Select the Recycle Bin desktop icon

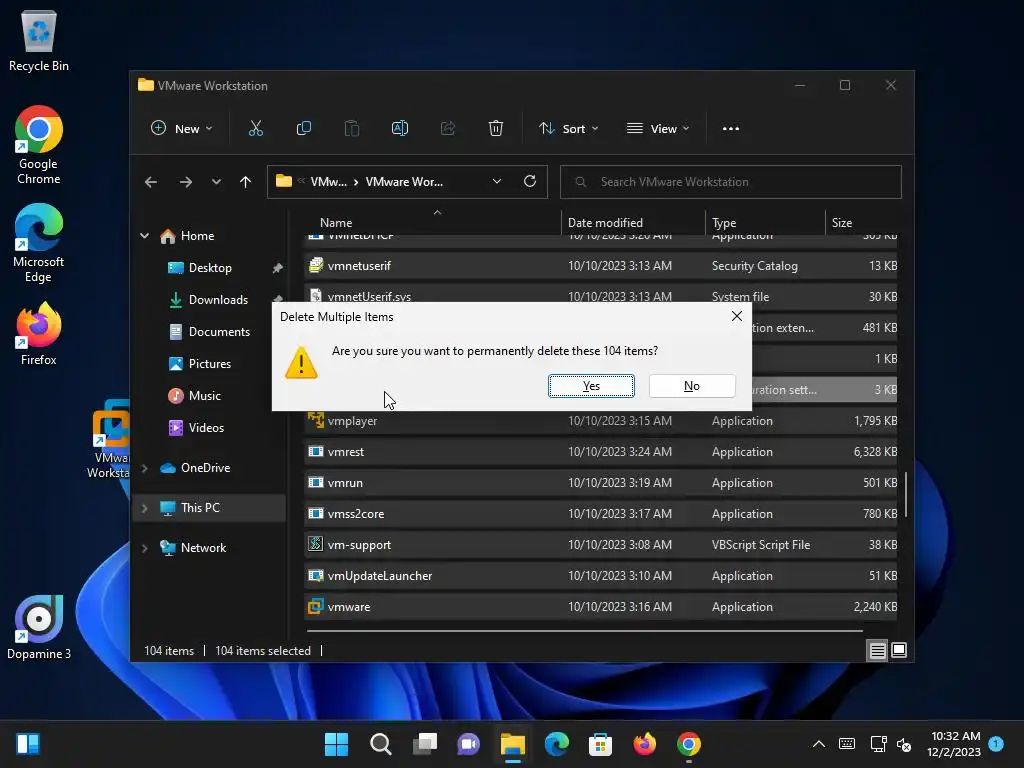click(39, 41)
